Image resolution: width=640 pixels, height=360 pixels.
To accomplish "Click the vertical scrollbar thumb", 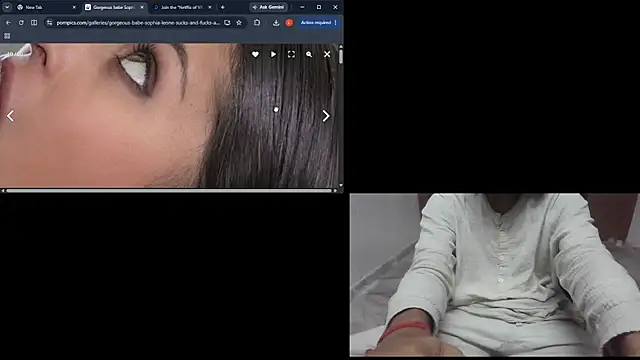I will coord(341,56).
